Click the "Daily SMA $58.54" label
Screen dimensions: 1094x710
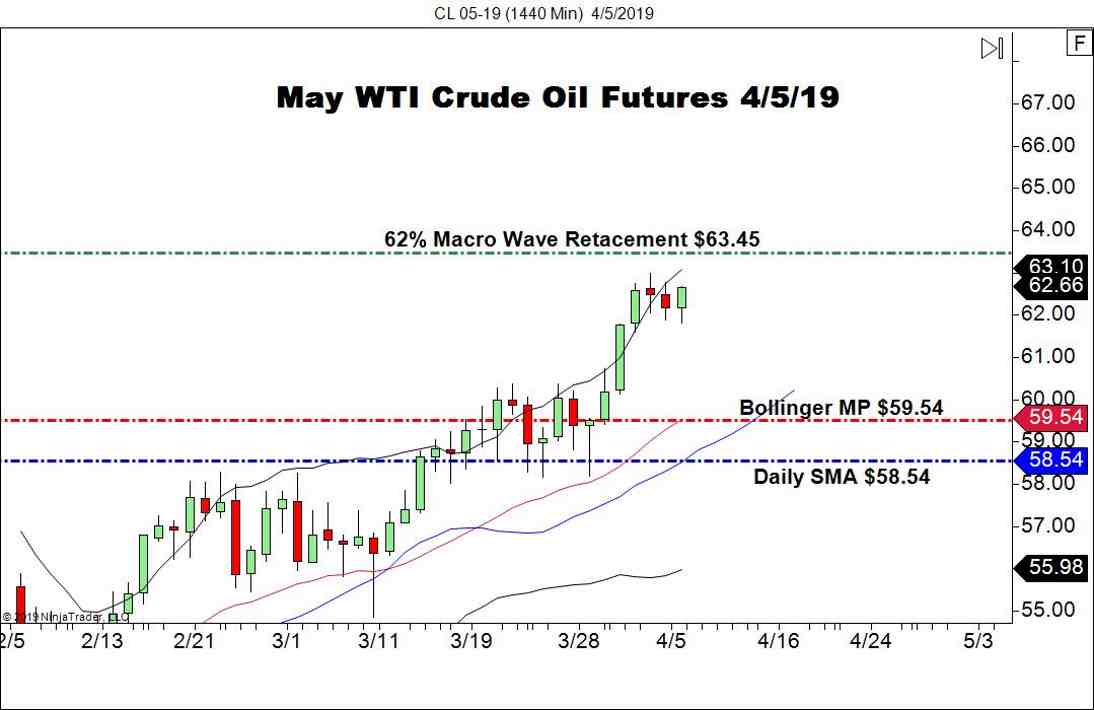point(840,477)
